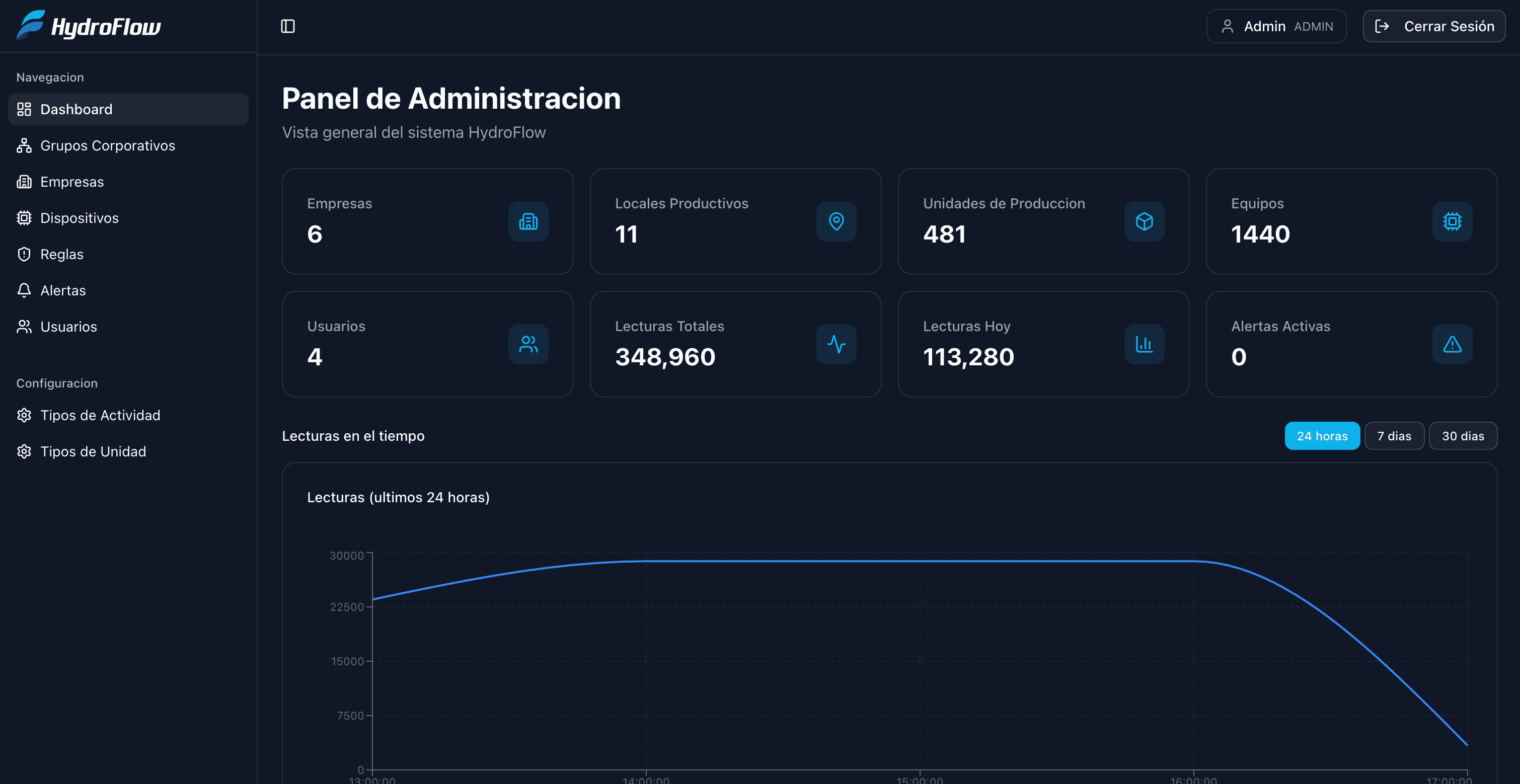
Task: Click the 22500 y-axis label
Action: click(x=346, y=607)
